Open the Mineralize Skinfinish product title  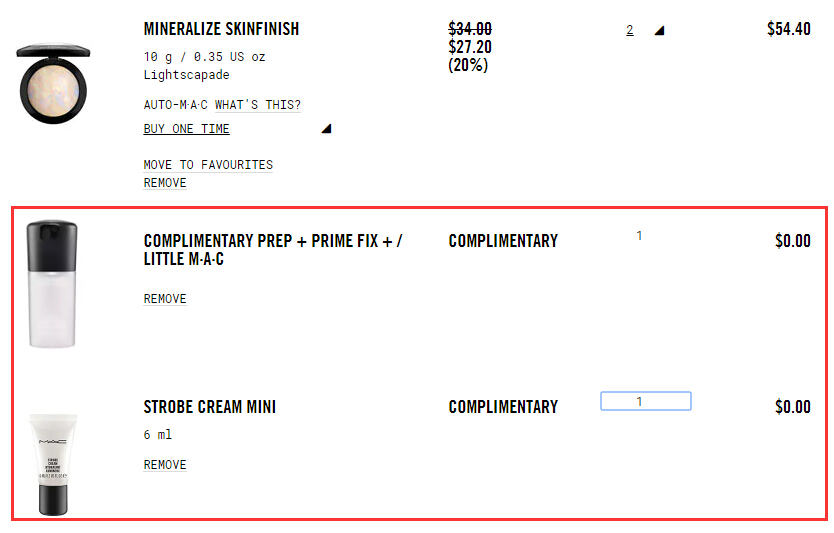[221, 29]
